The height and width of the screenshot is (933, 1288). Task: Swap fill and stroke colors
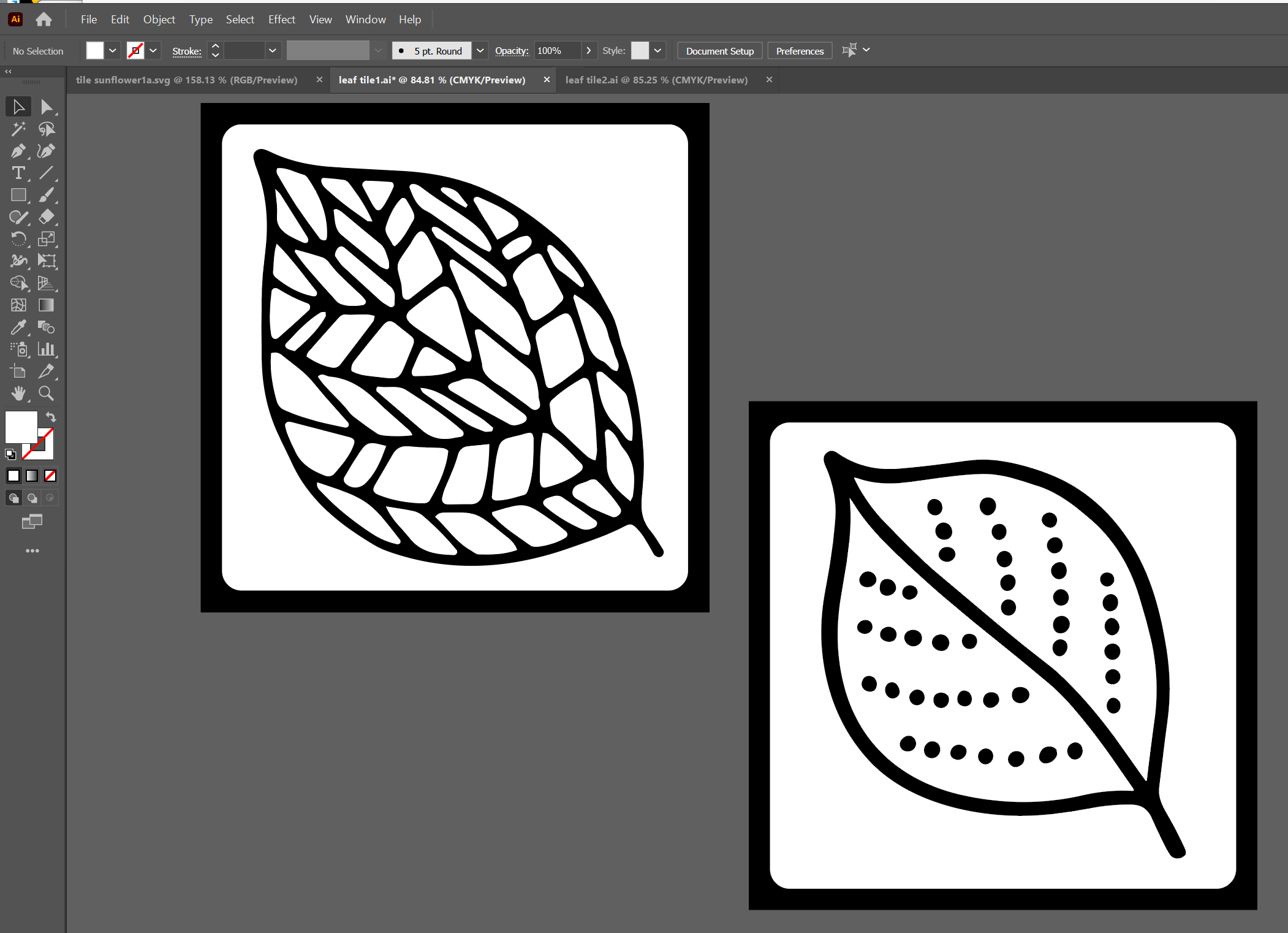point(51,417)
